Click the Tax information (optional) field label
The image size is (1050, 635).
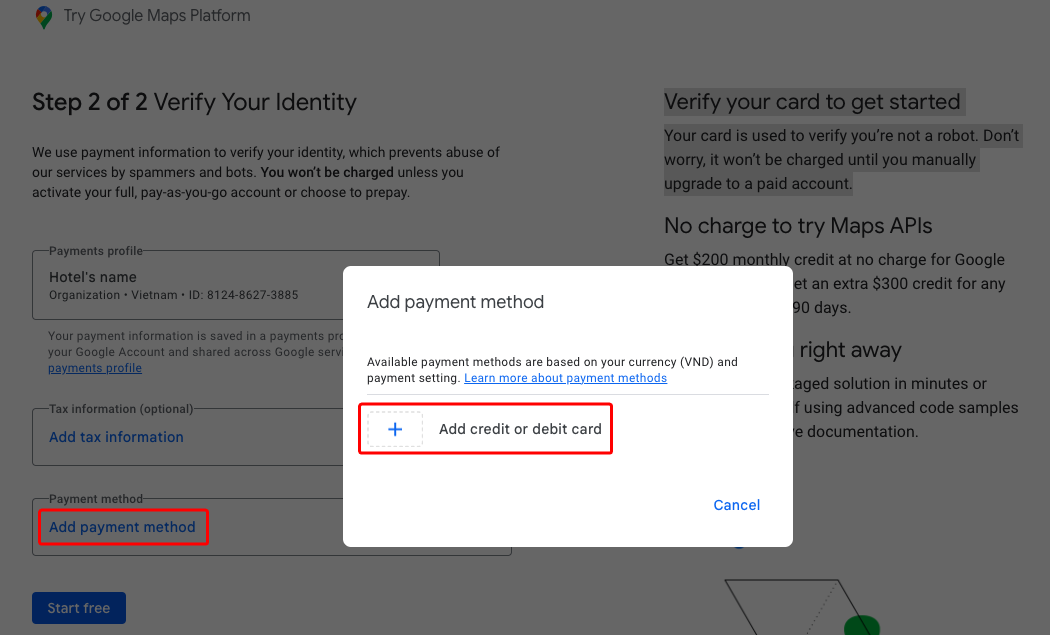(x=121, y=409)
